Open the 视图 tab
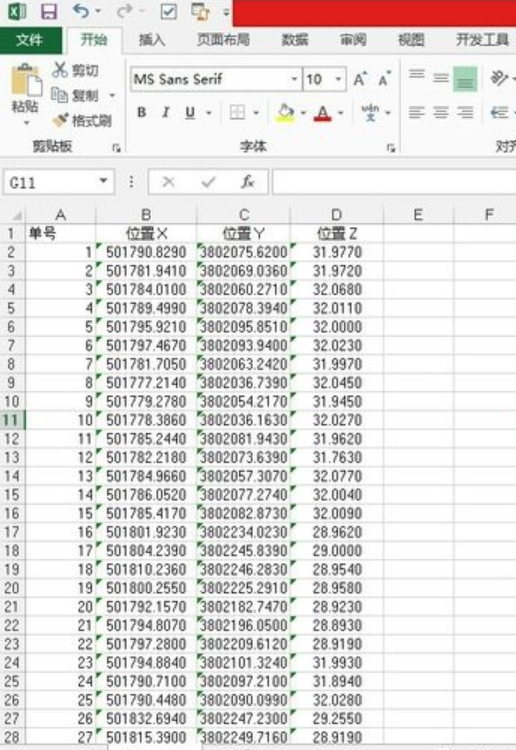Screen dimensions: 516x750 (x=411, y=40)
